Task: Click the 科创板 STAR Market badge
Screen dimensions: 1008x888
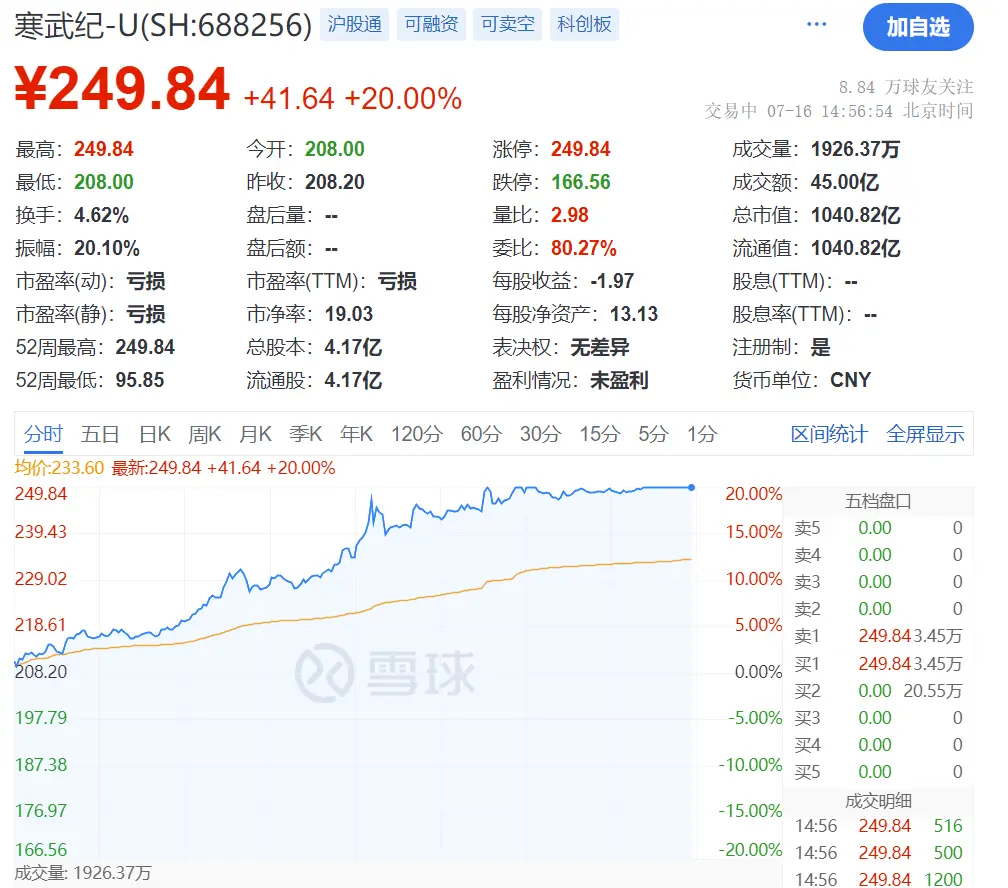Action: click(x=584, y=22)
